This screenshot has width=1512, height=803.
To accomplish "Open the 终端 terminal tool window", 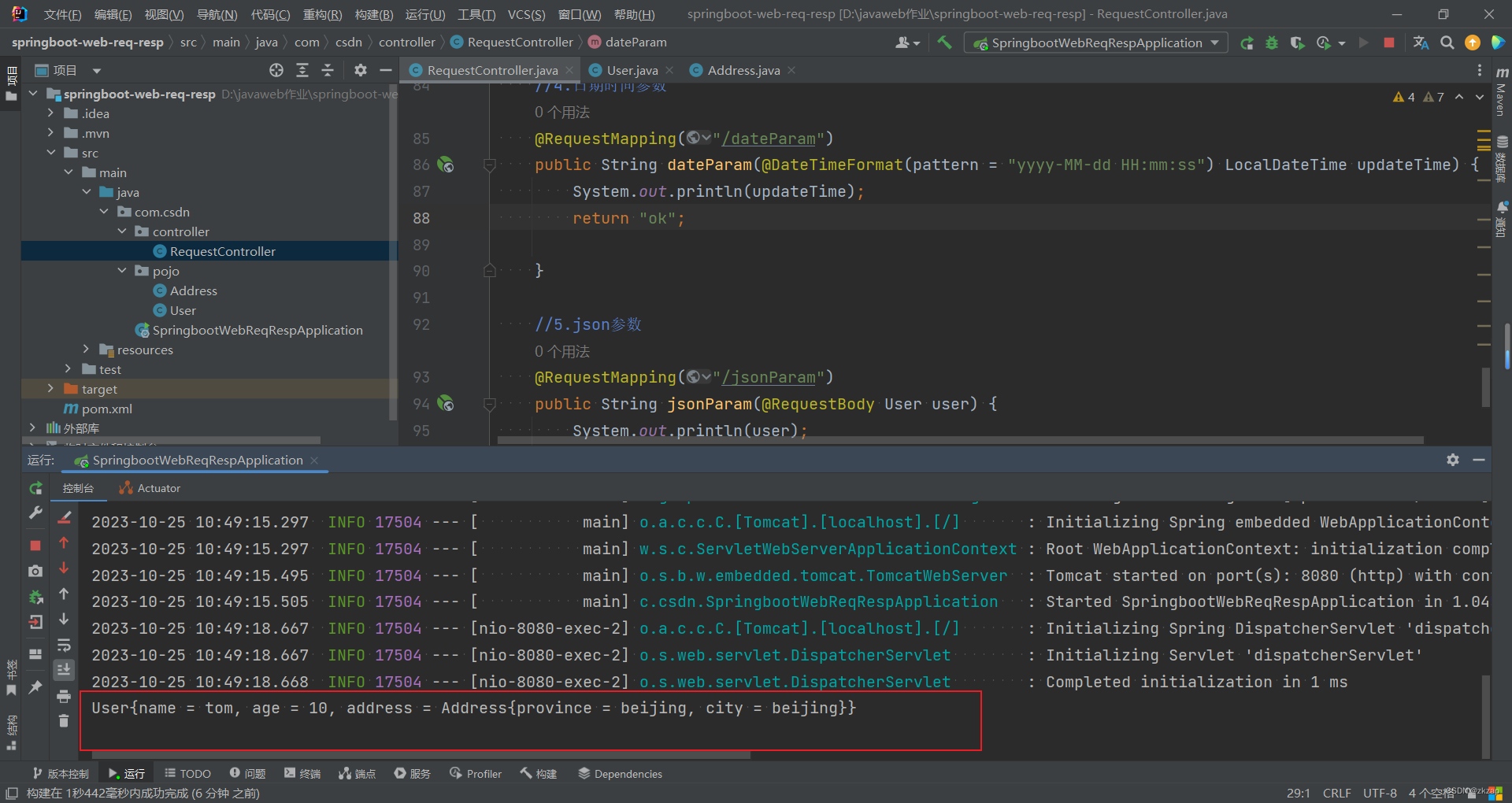I will coord(302,774).
